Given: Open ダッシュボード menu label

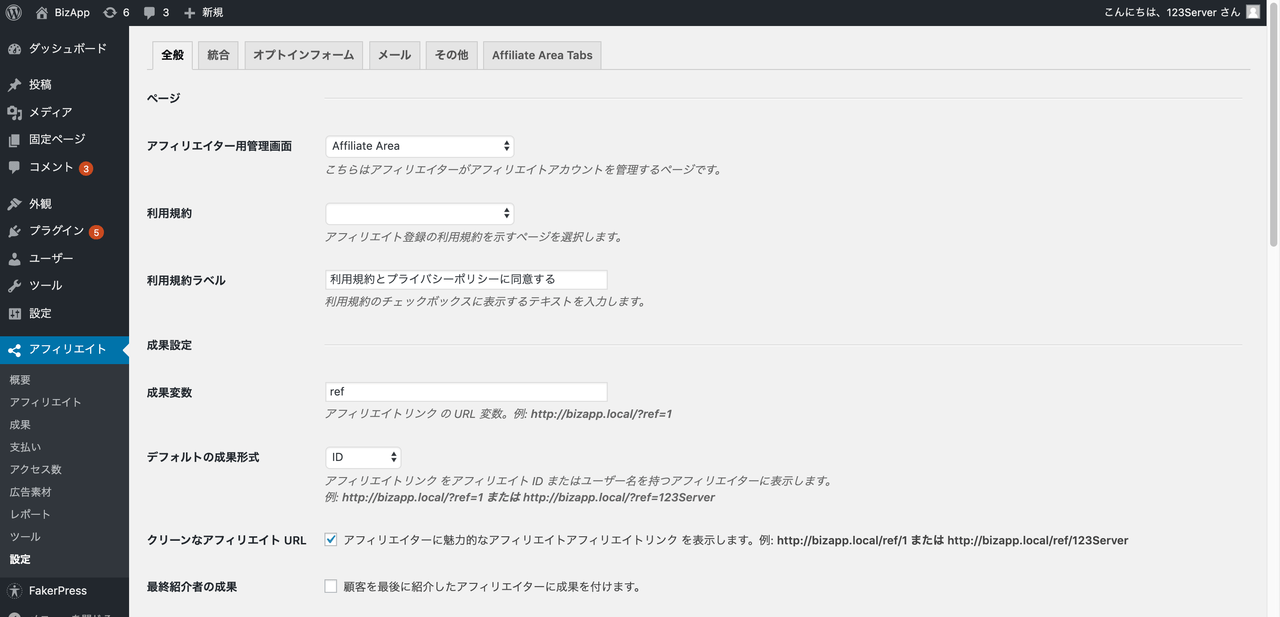Looking at the screenshot, I should point(68,48).
